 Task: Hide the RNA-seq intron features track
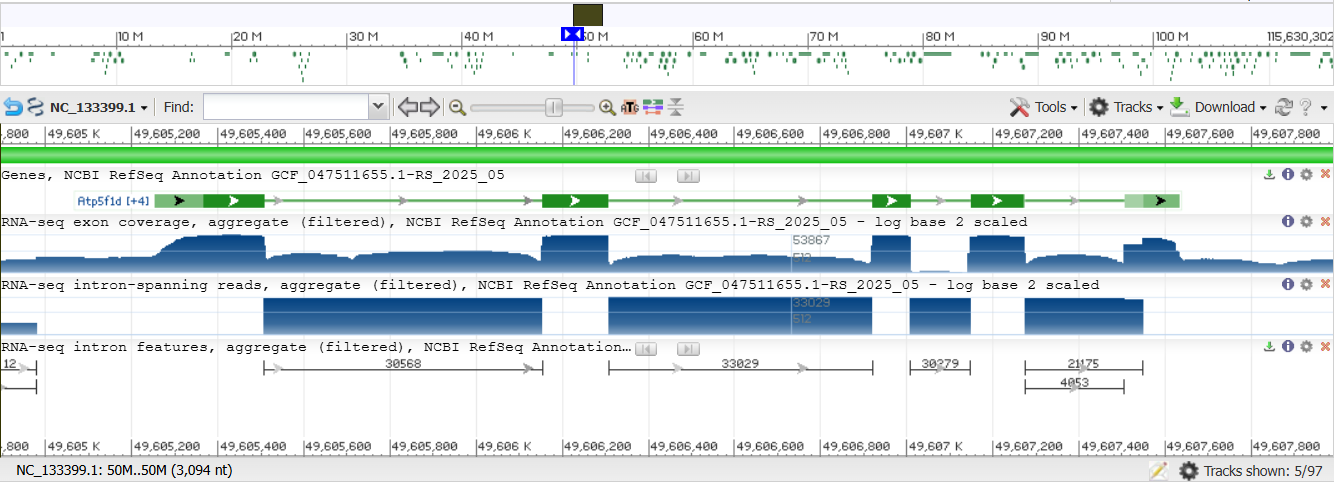click(1325, 347)
